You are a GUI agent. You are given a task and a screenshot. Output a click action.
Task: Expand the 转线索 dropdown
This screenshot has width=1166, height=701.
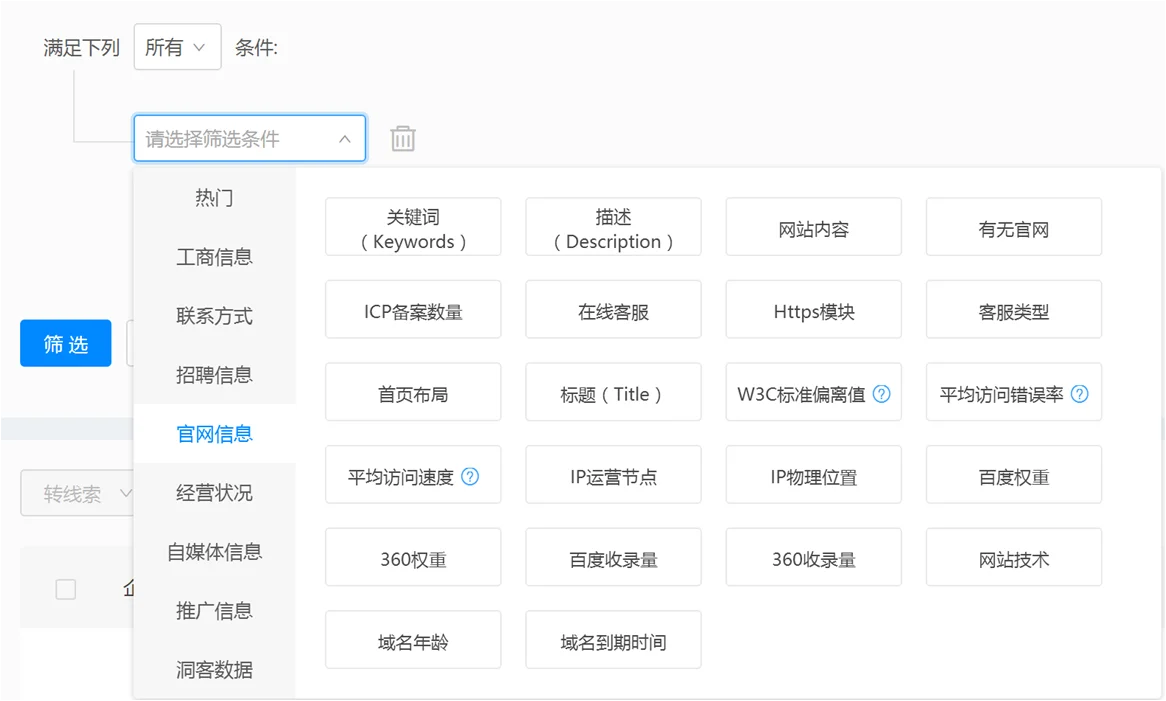pyautogui.click(x=82, y=493)
